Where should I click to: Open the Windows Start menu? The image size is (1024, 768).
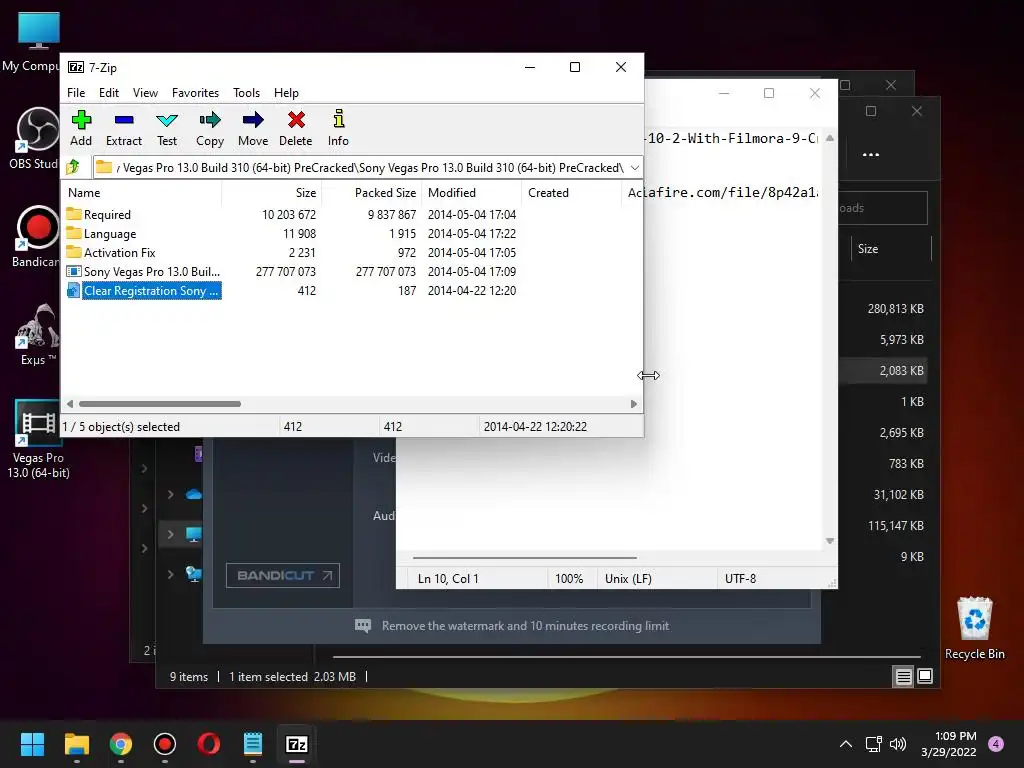32,744
